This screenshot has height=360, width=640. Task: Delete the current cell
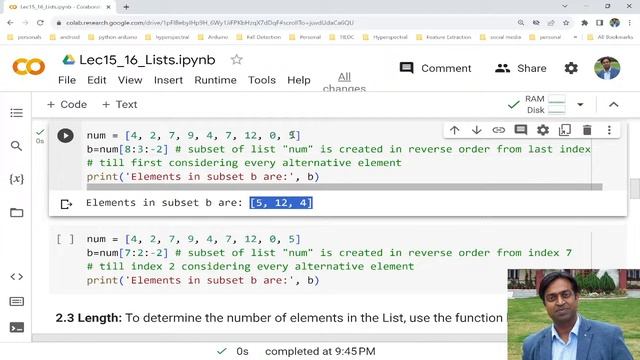[587, 130]
